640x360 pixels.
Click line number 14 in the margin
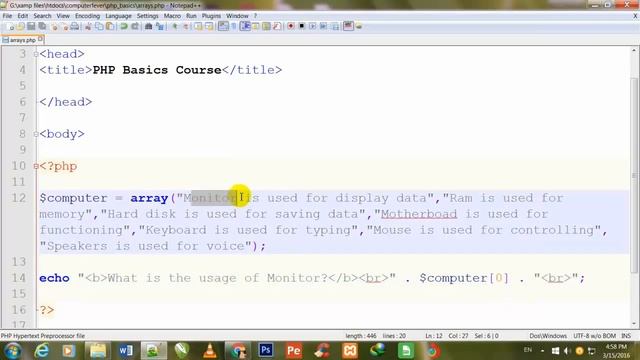pos(19,278)
